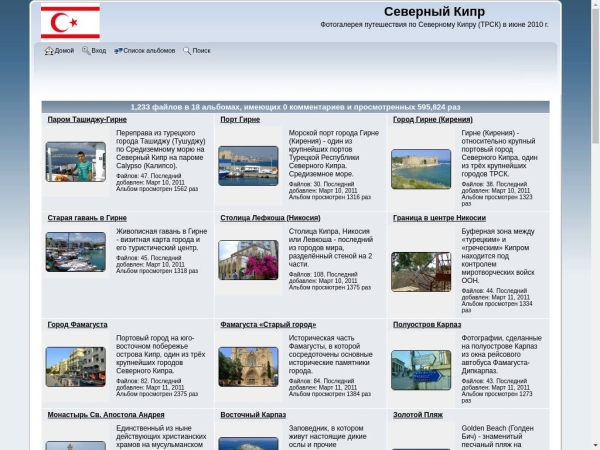Open album Паром Ташиджу-Гирне
This screenshot has width=600, height=450.
[87, 119]
